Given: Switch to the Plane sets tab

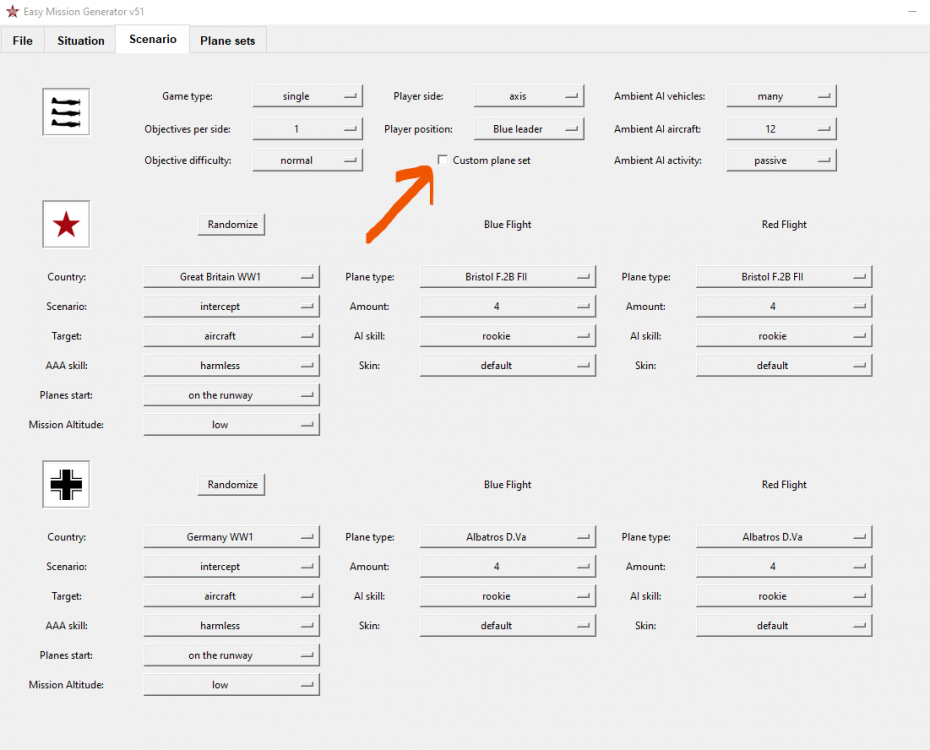Looking at the screenshot, I should 227,41.
